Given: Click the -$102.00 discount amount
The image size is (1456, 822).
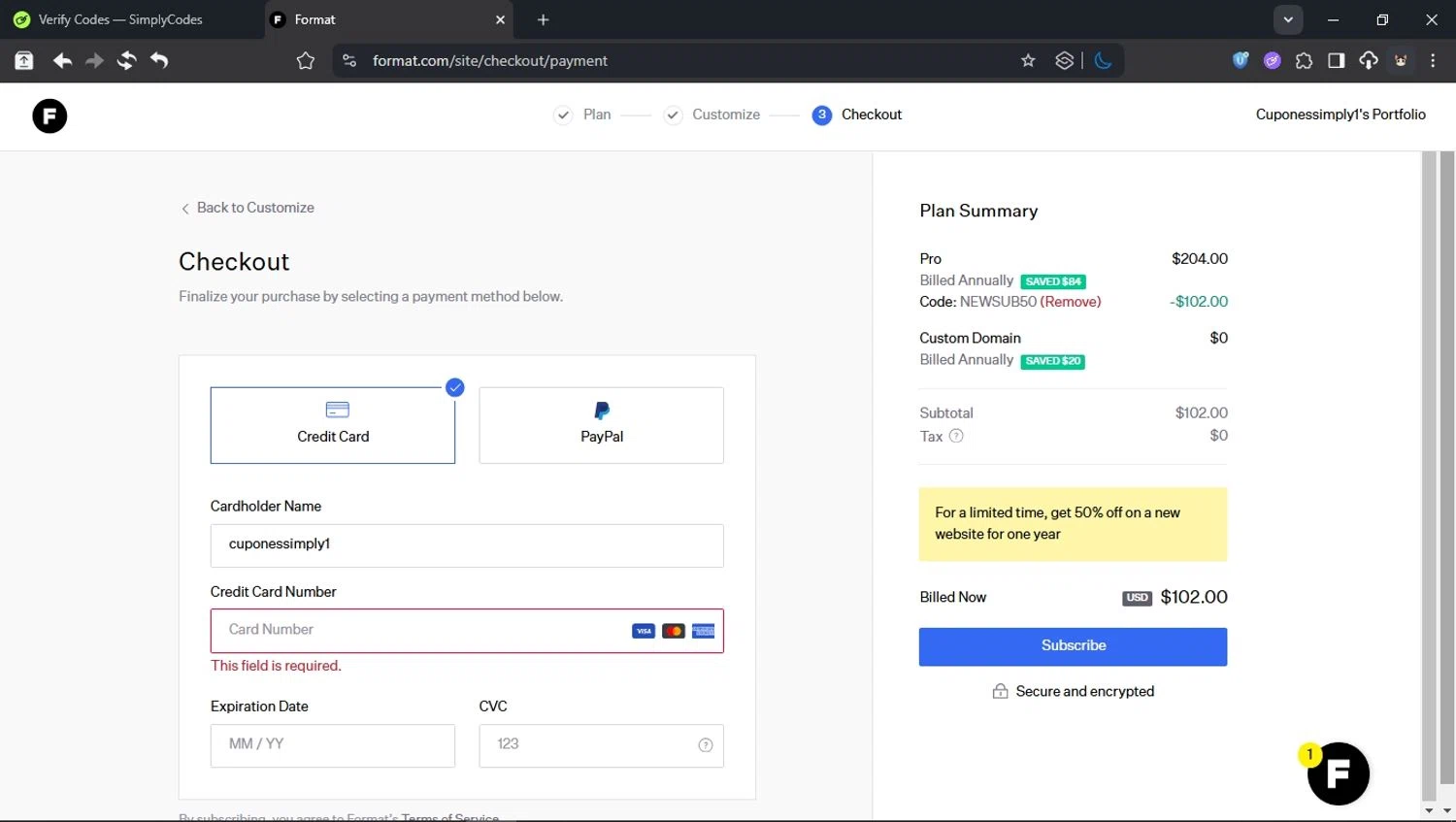Looking at the screenshot, I should pyautogui.click(x=1199, y=302).
